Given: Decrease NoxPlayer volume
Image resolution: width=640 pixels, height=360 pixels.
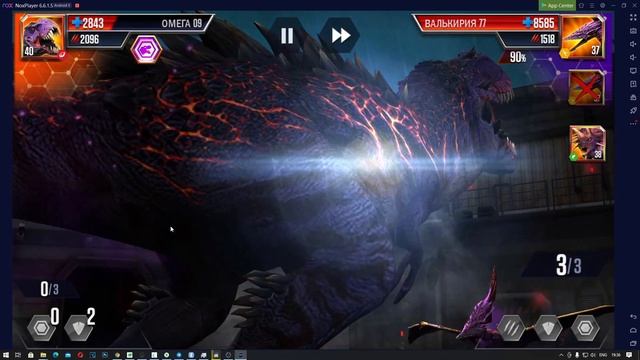Looking at the screenshot, I should tap(633, 57).
